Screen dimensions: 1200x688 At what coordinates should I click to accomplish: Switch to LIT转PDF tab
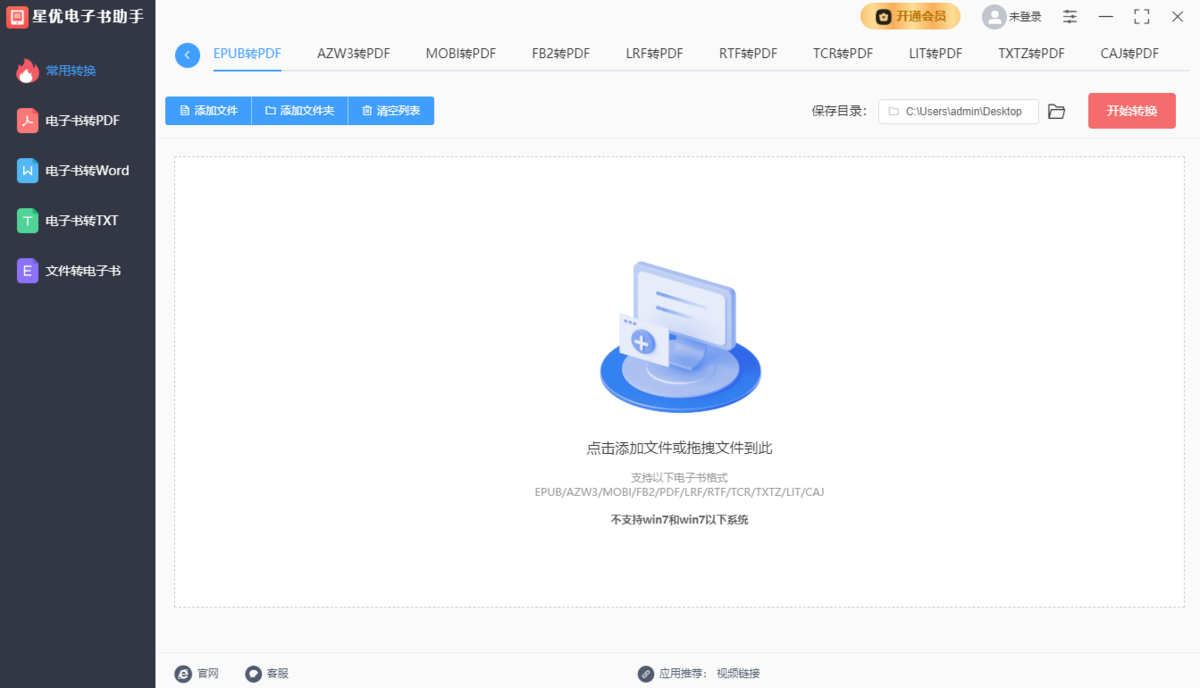point(936,54)
